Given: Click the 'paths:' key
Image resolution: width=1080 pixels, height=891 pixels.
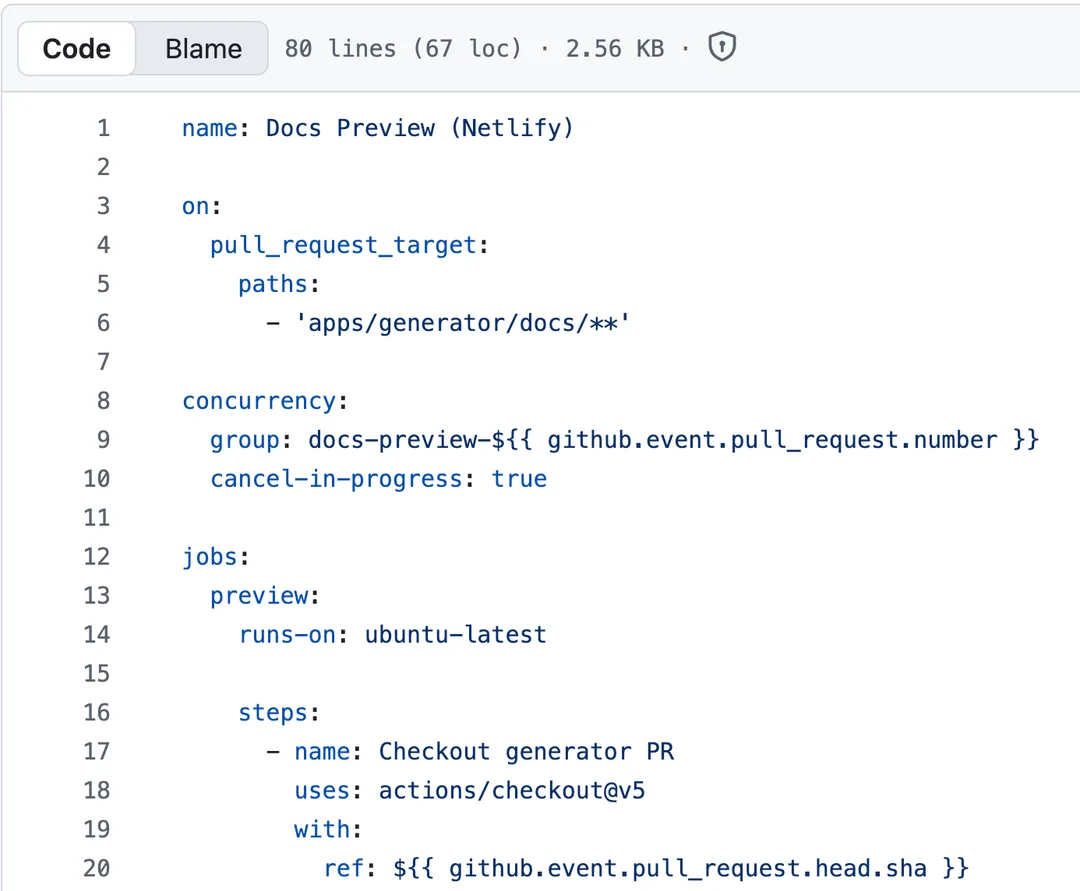Looking at the screenshot, I should pos(279,284).
